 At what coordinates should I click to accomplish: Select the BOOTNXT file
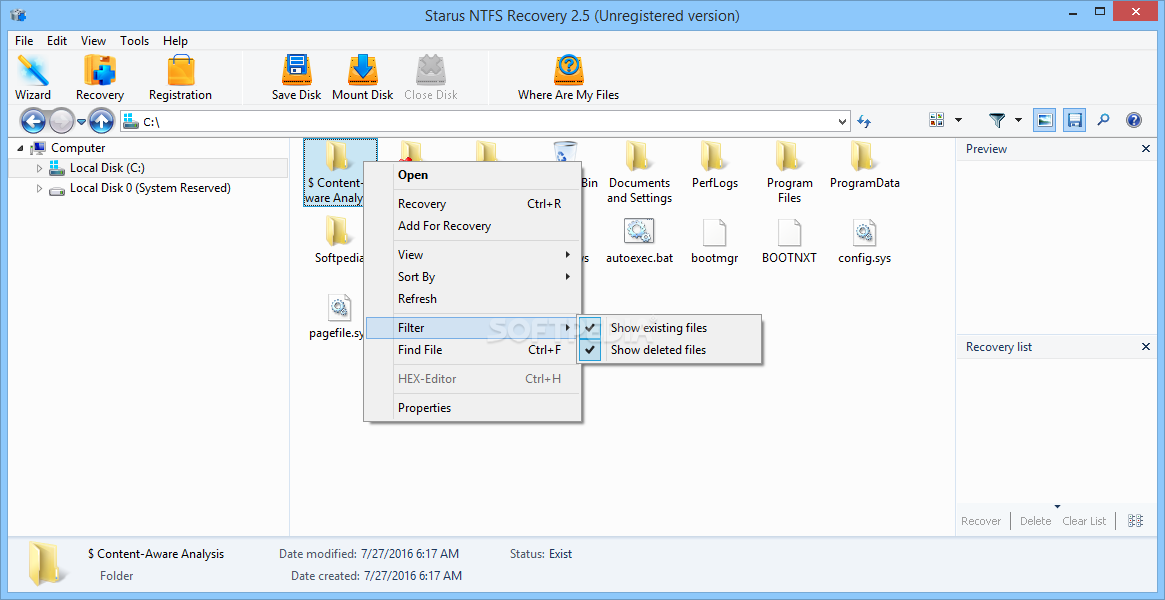click(789, 241)
